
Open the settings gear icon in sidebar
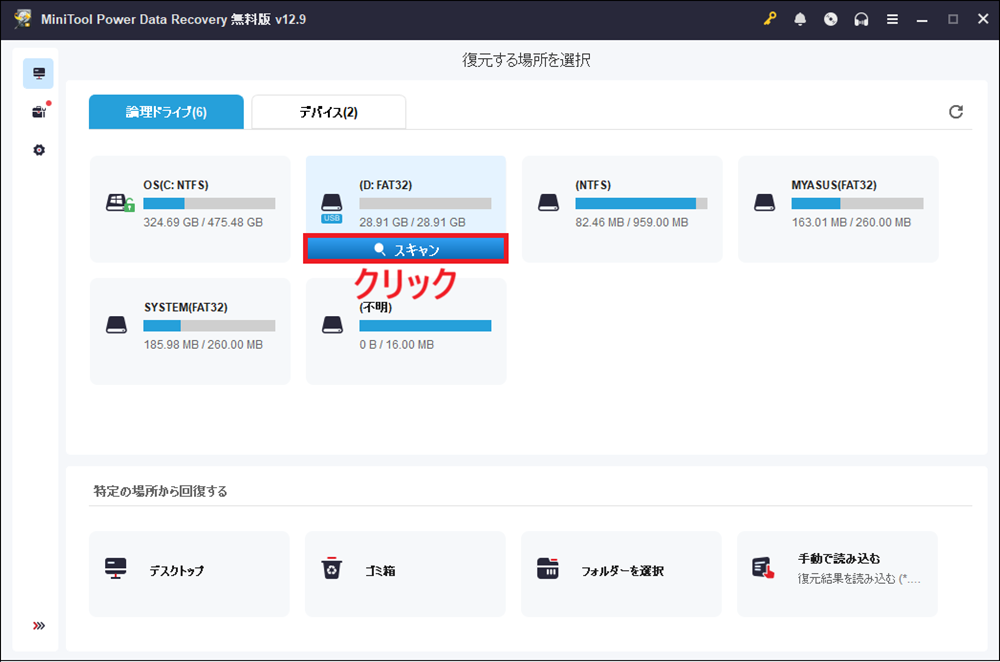click(x=39, y=150)
